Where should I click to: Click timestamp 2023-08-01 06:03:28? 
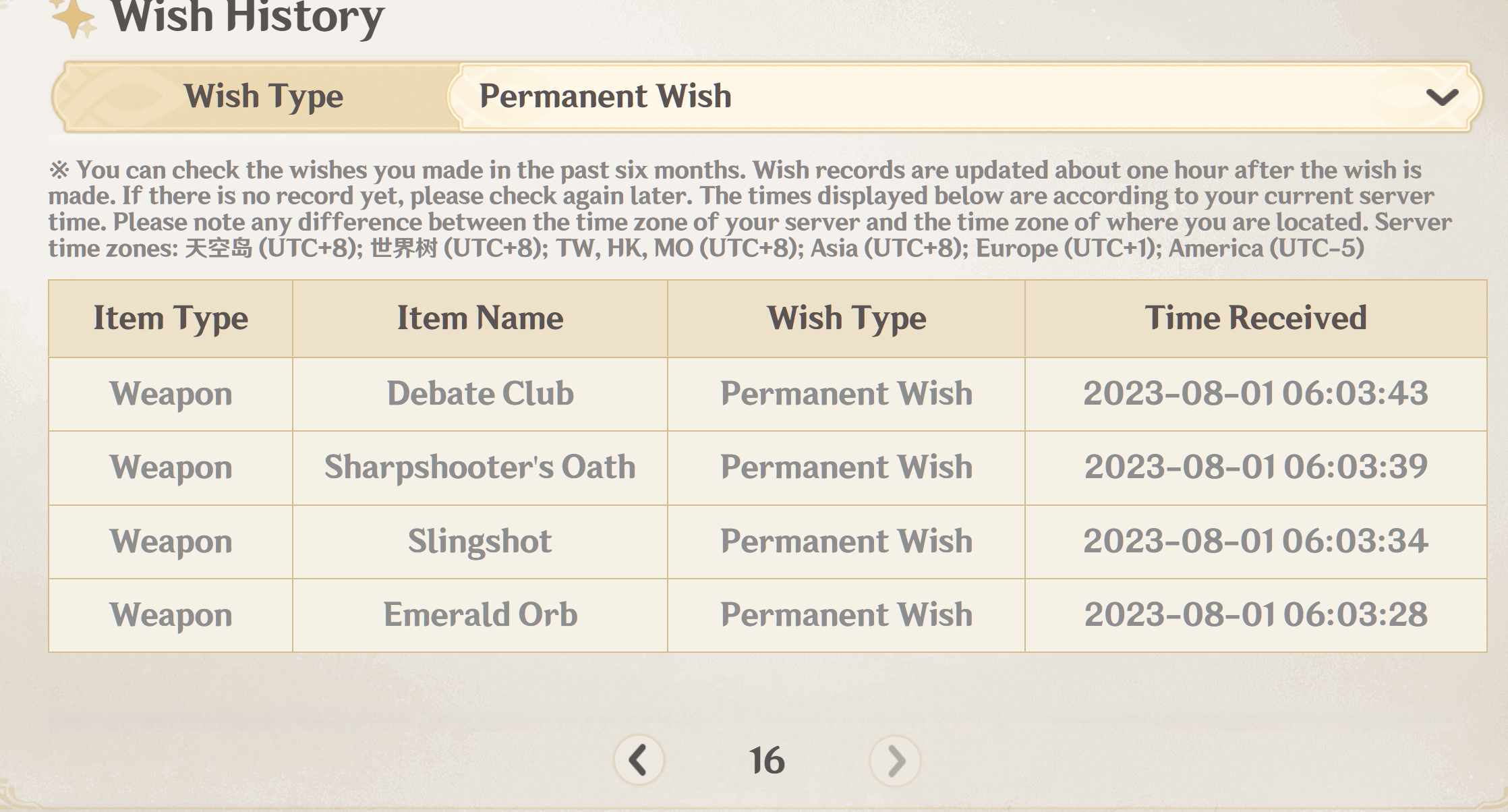(1256, 615)
